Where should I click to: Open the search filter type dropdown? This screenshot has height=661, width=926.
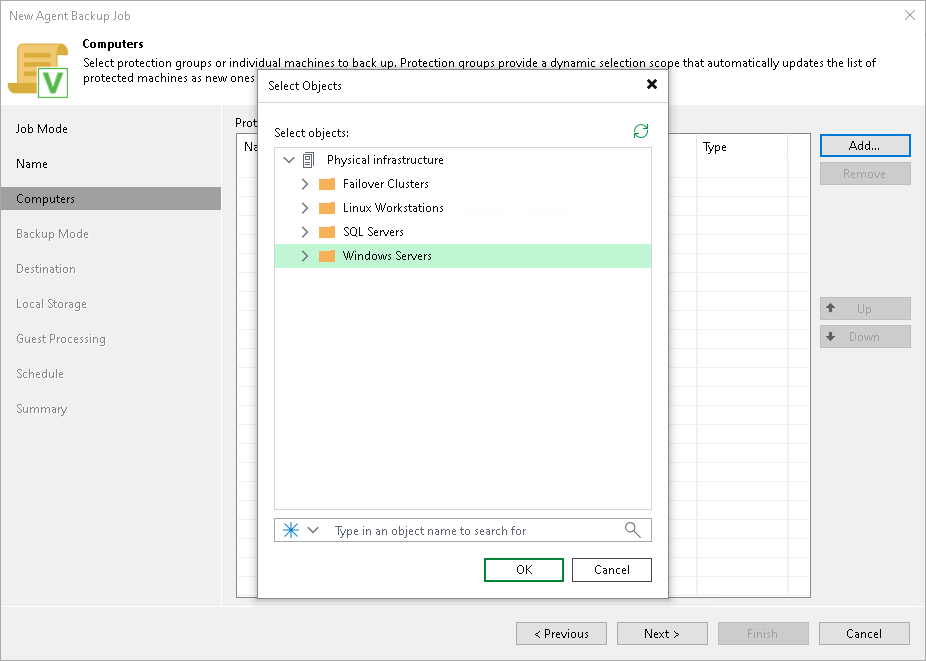click(x=313, y=530)
